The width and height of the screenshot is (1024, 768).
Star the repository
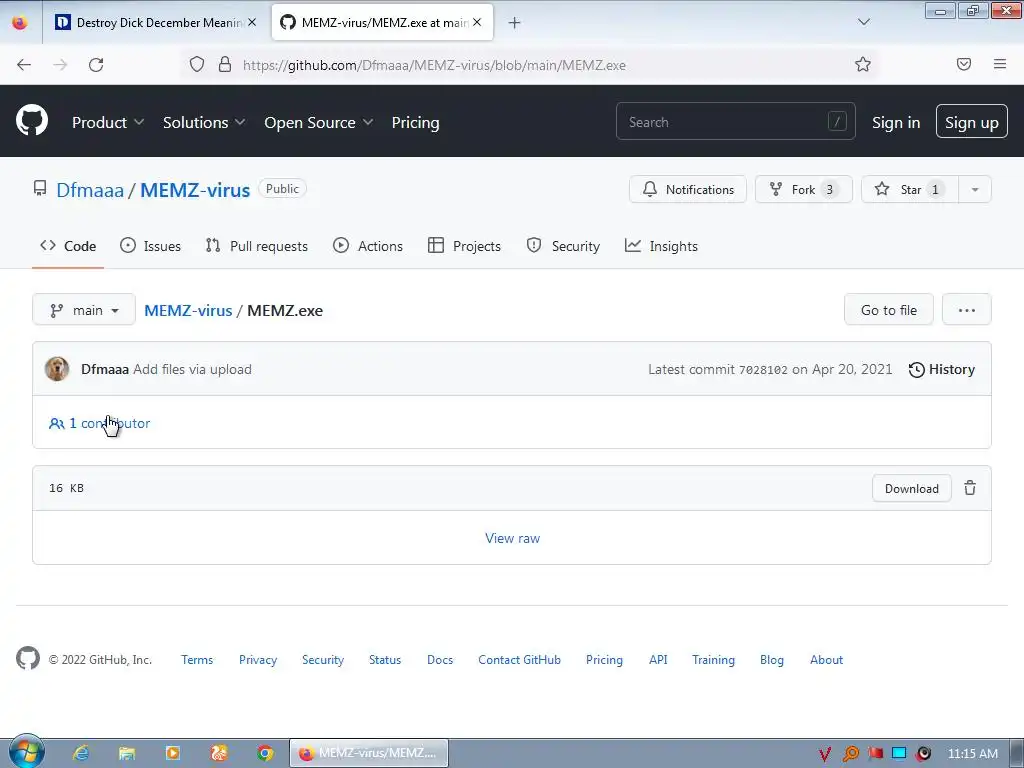(x=910, y=189)
